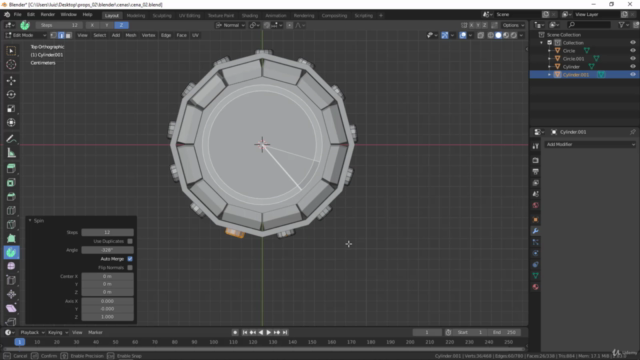Viewport: 640px width, 360px height.
Task: Toggle the Flip Normals checkbox
Action: 130,268
